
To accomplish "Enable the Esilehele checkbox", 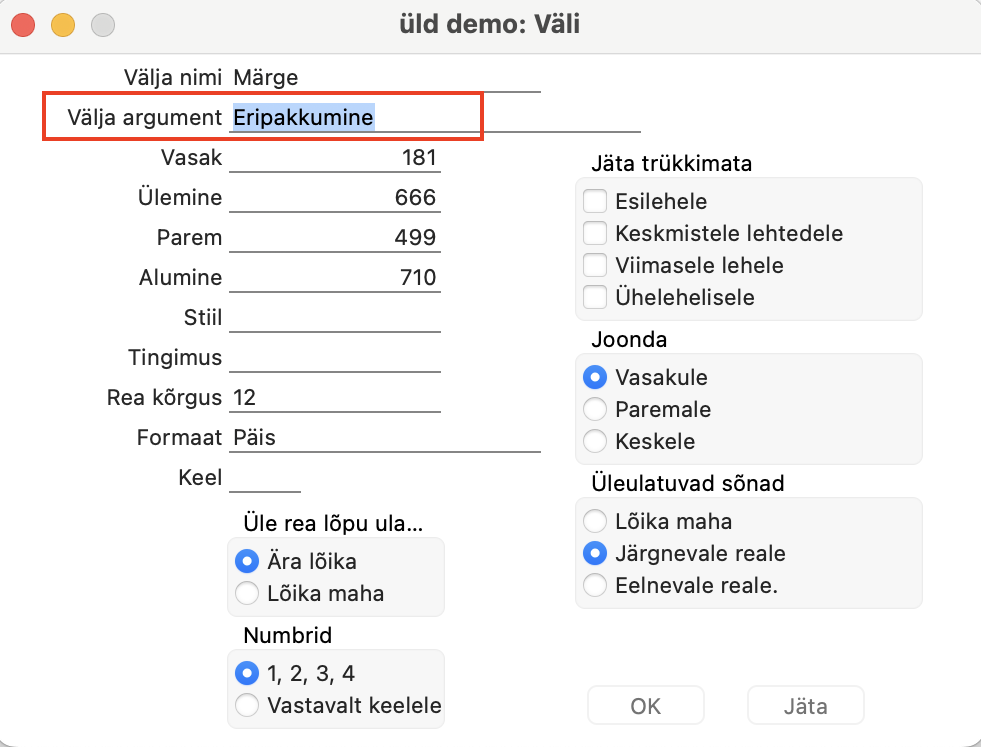I will tap(595, 201).
